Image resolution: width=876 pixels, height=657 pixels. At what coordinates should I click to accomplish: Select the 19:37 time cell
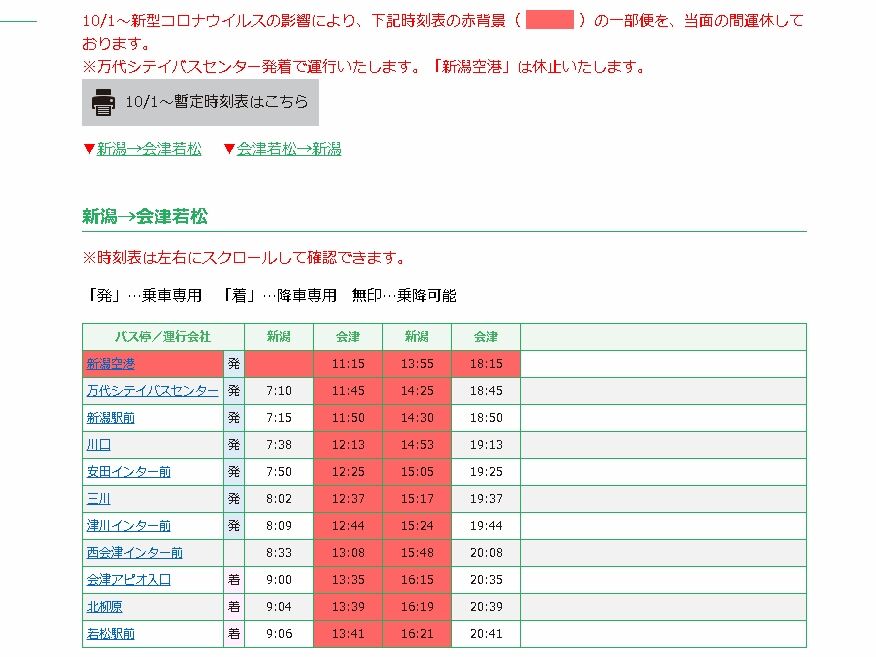486,499
